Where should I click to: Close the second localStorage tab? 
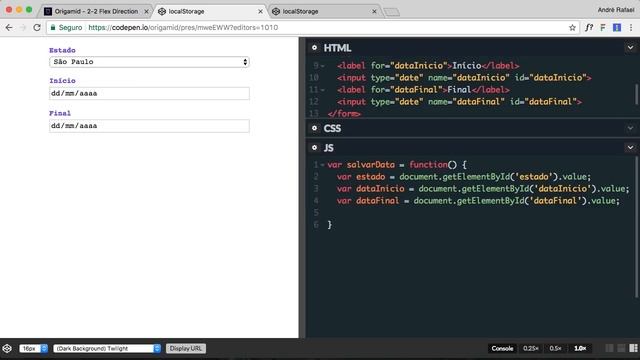click(374, 11)
